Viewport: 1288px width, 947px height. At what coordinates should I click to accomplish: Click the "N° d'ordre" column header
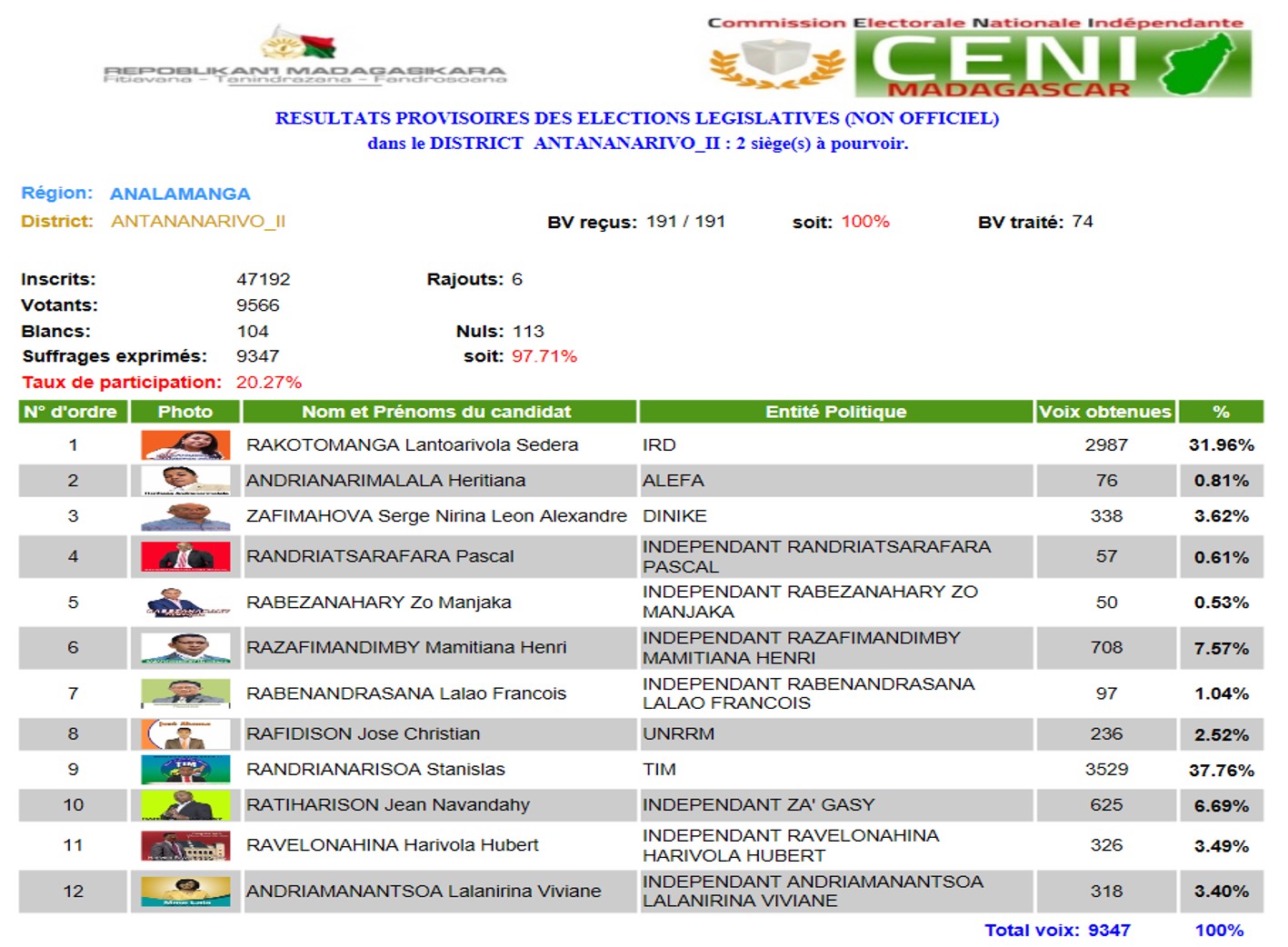pyautogui.click(x=73, y=412)
